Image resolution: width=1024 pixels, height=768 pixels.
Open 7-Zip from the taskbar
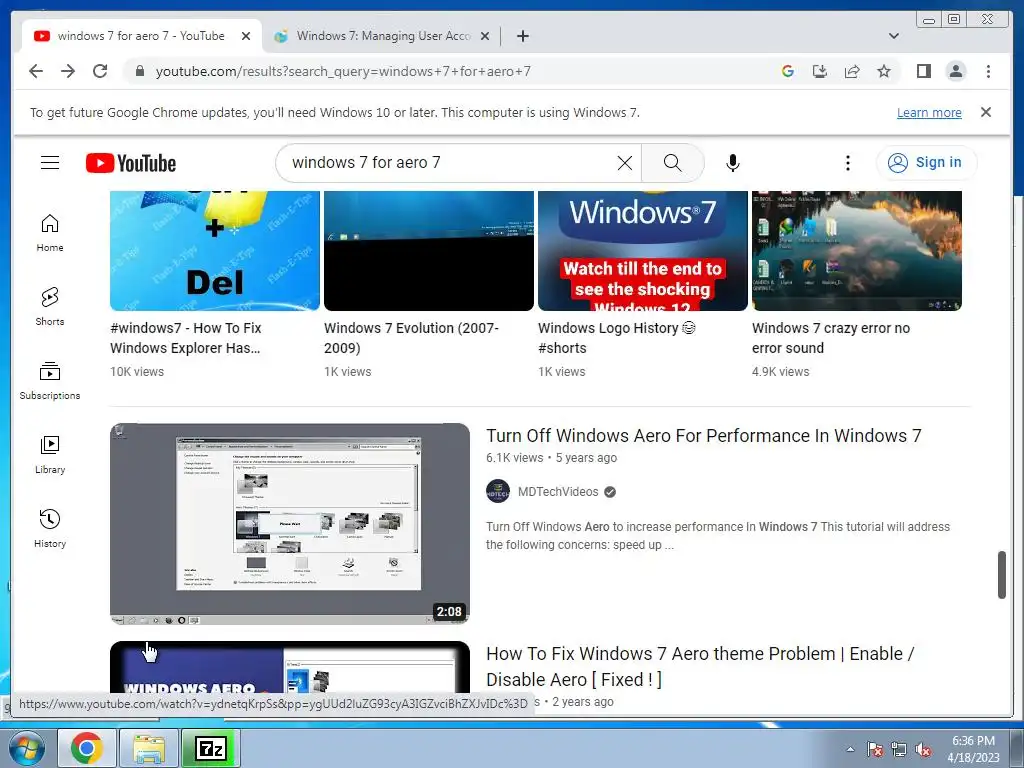[x=211, y=748]
